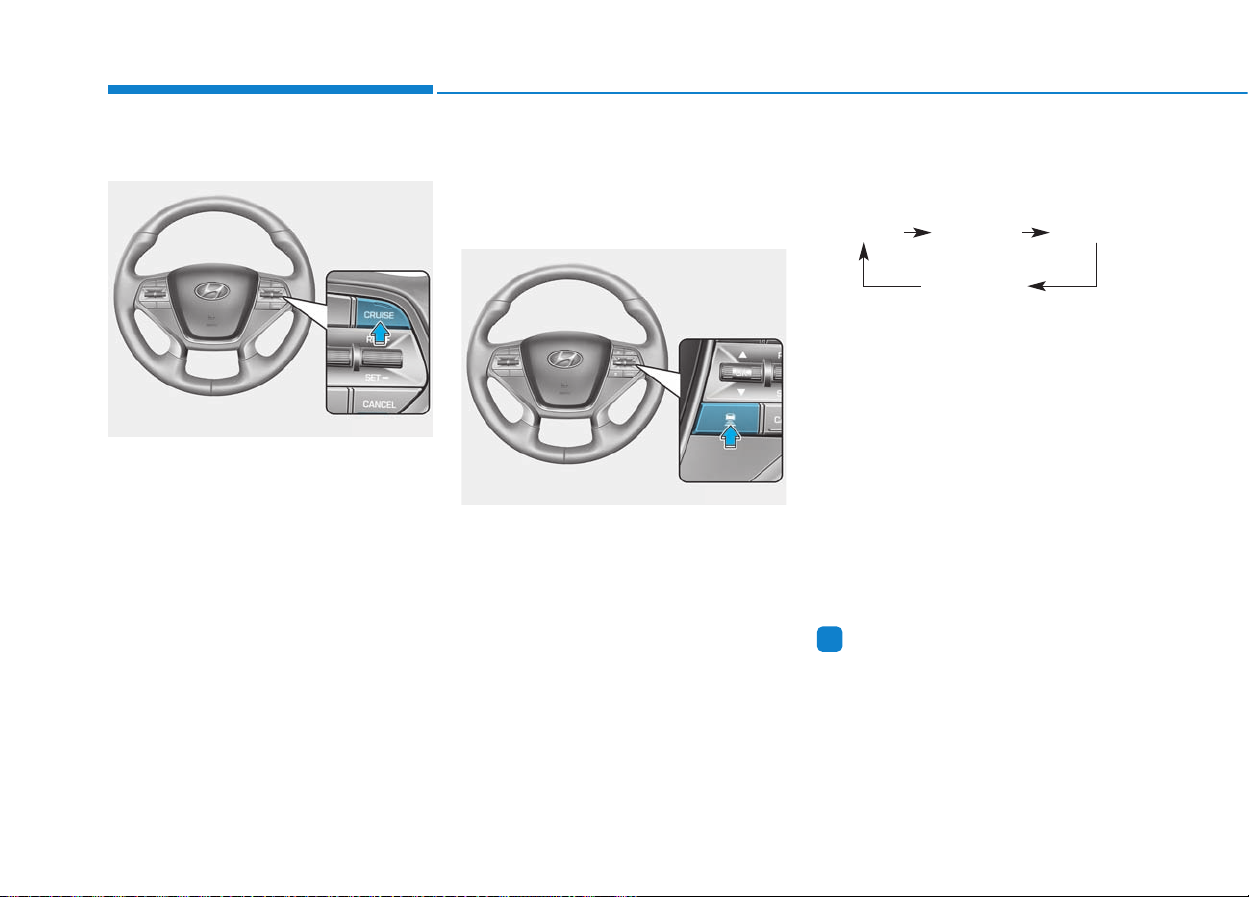Click the second right arrow in the cycle diagram
This screenshot has width=1249, height=897.
point(1035,232)
